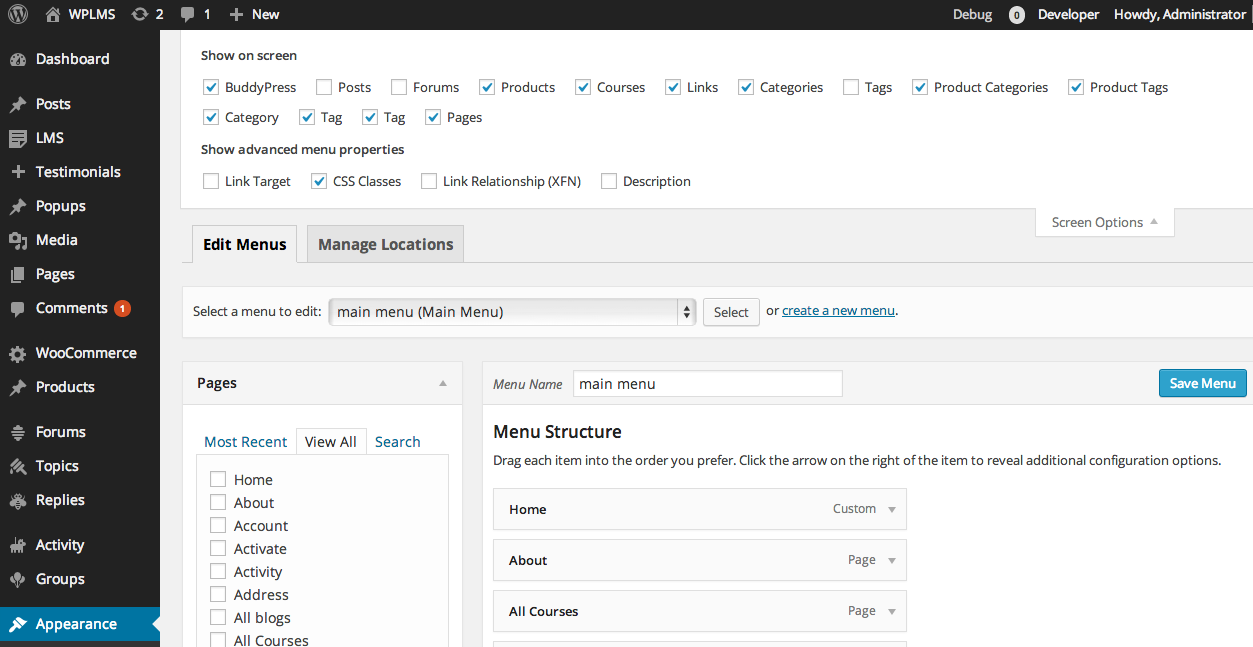
Task: Open the Replies sidebar icon
Action: click(18, 500)
